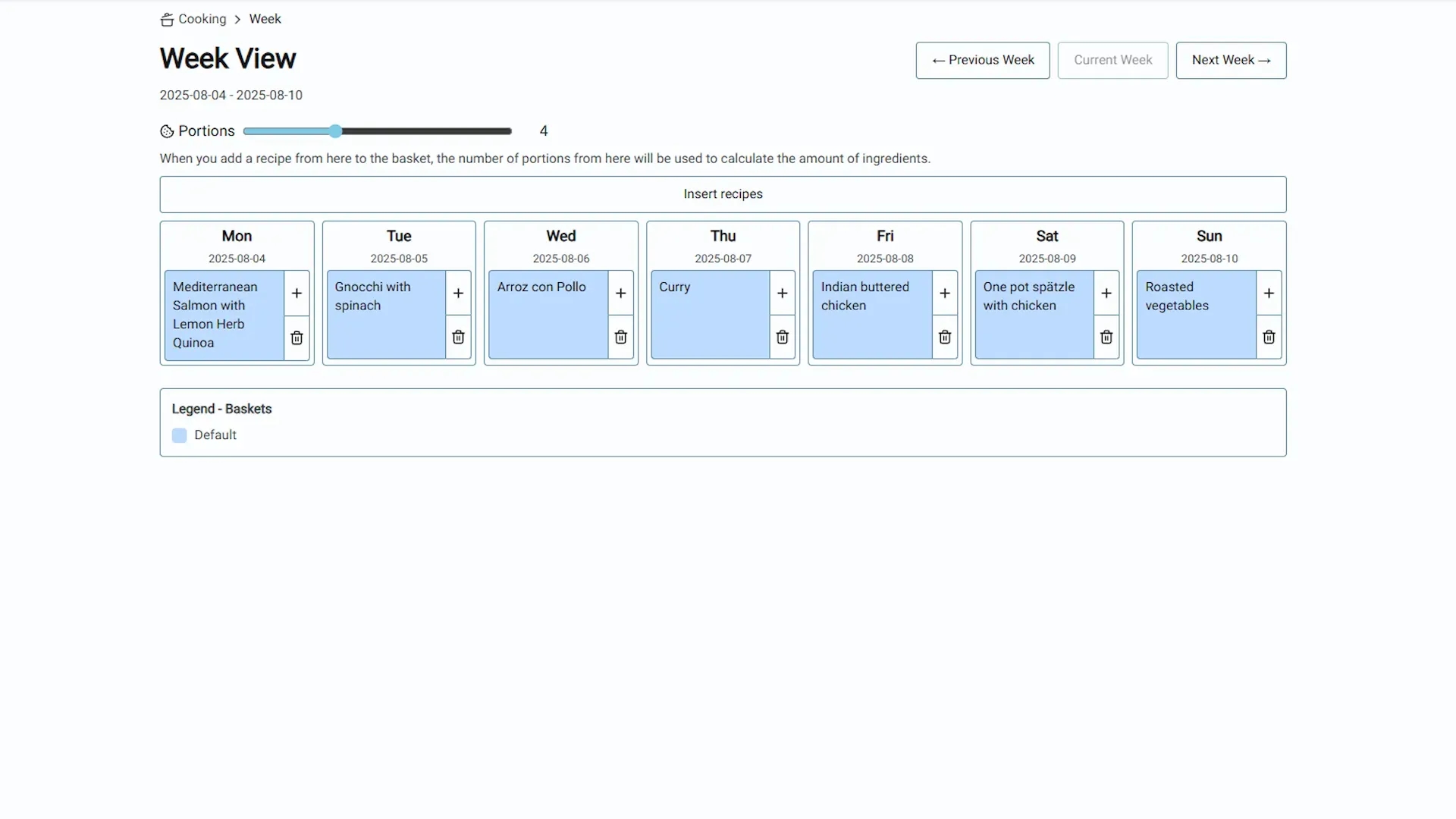Click trash icon for Roasted vegetables
1456x819 pixels.
coord(1268,337)
